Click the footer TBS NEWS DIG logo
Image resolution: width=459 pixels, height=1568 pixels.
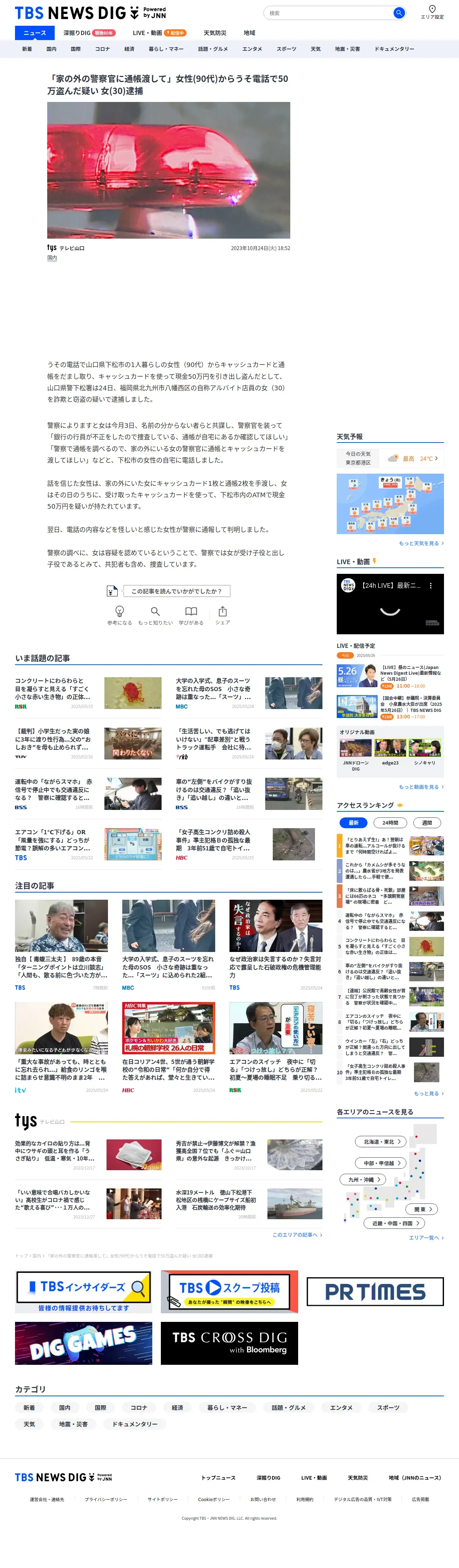pyautogui.click(x=63, y=1477)
